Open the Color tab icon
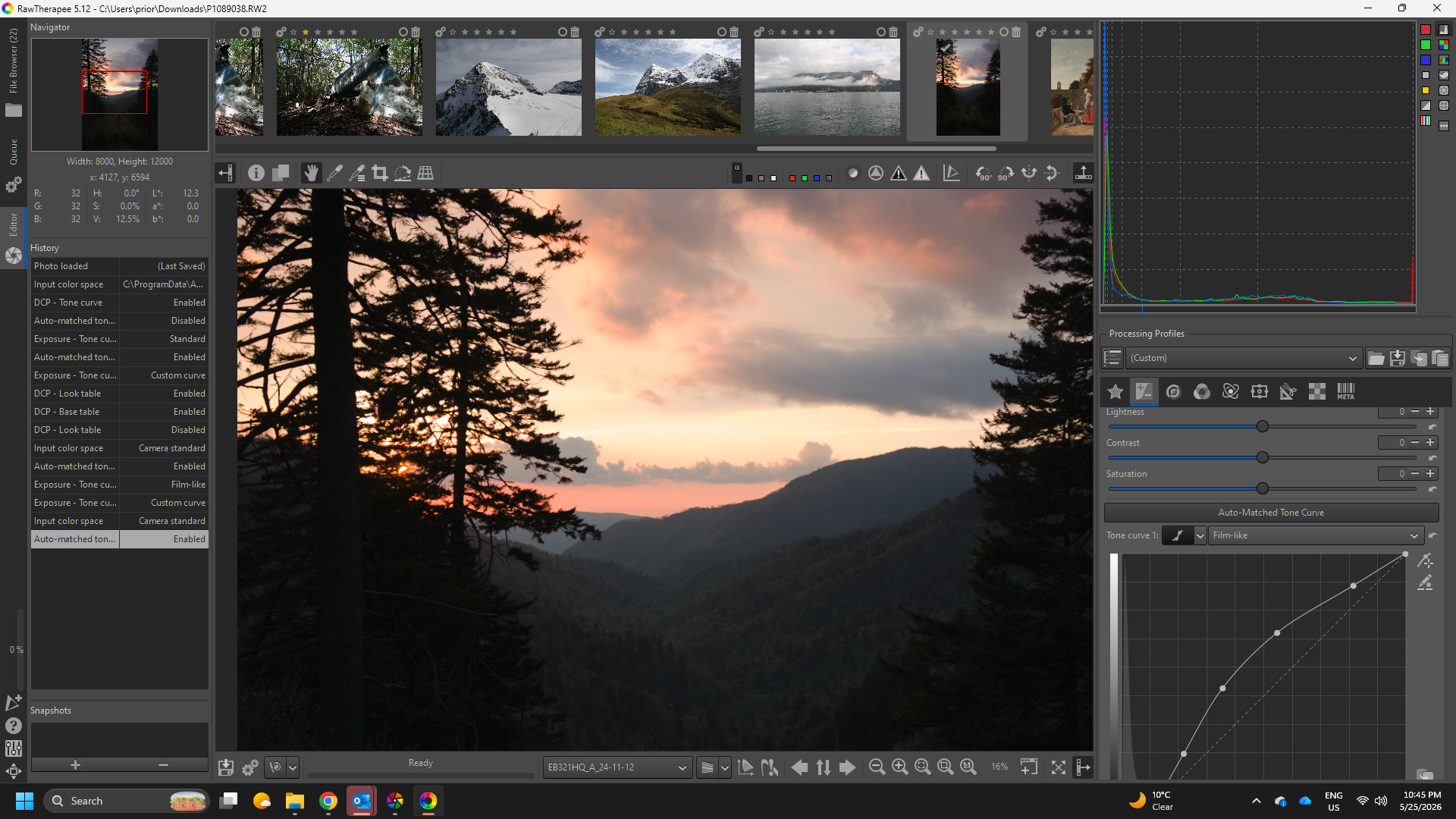1456x819 pixels. click(1202, 391)
